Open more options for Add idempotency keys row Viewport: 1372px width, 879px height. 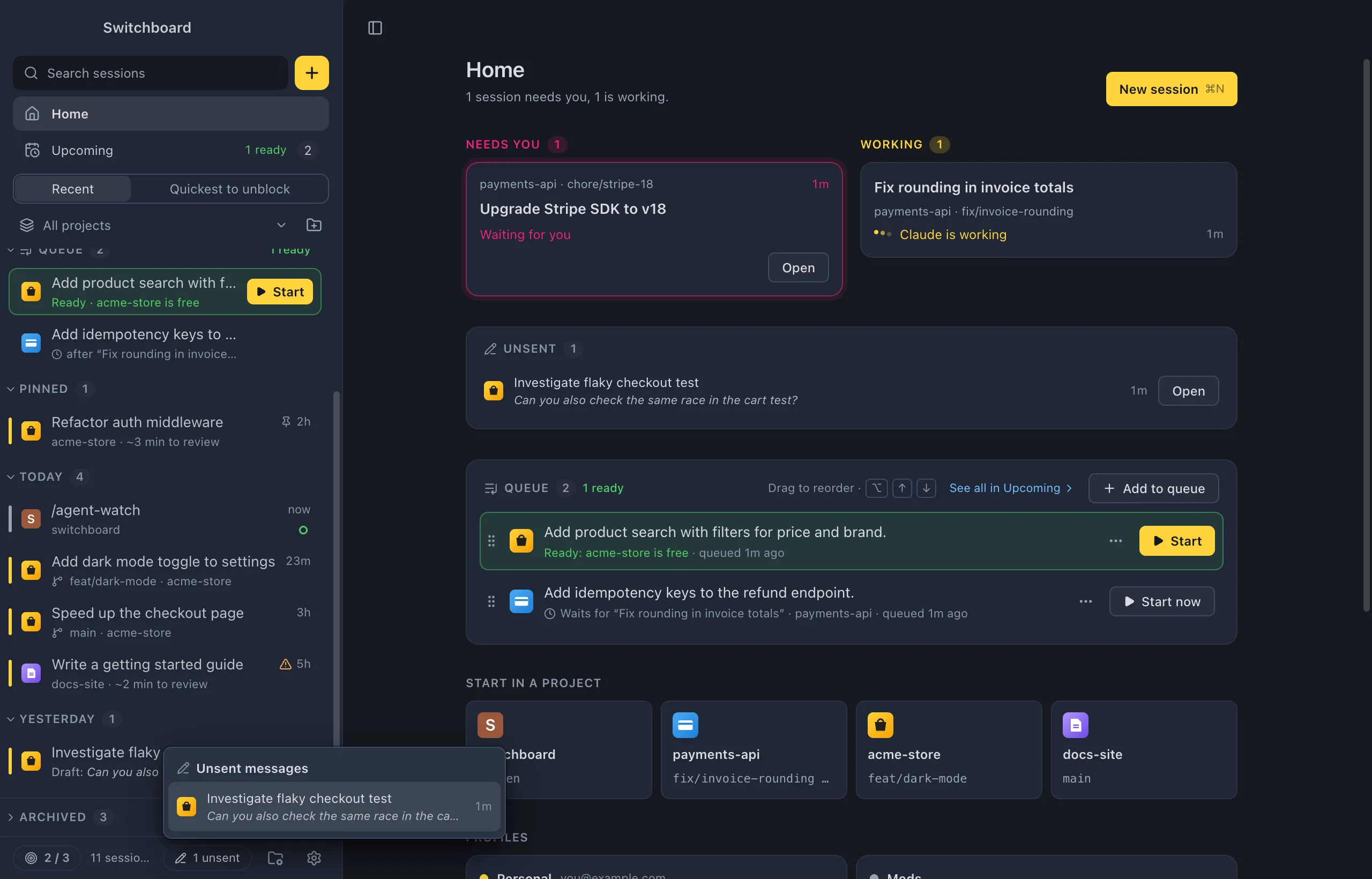[1085, 601]
